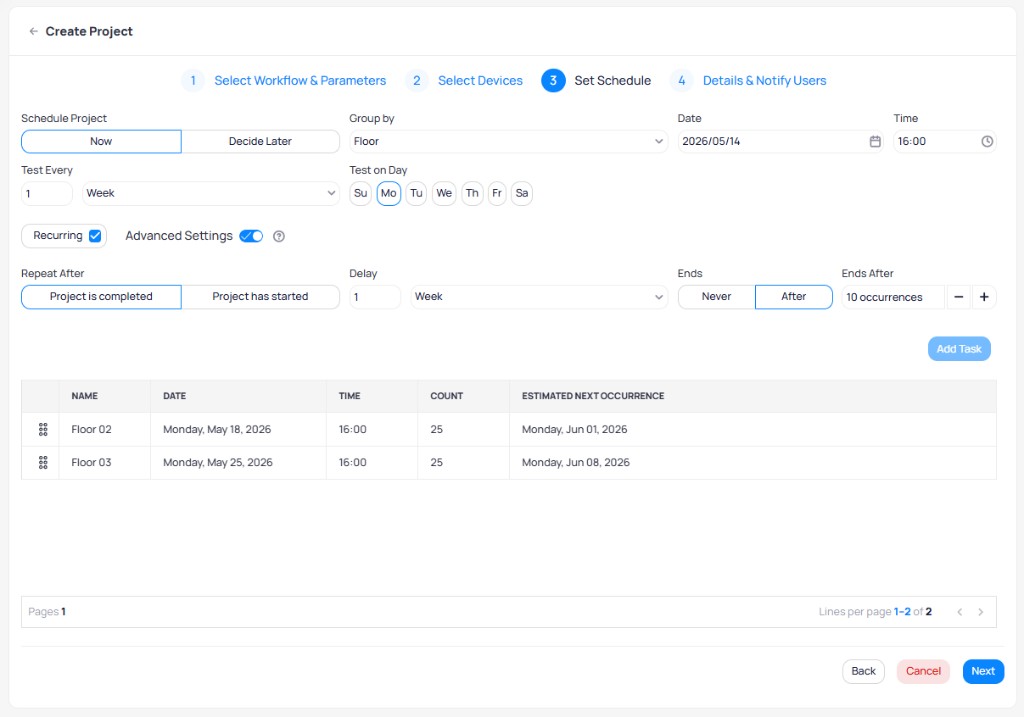Viewport: 1024px width, 717px height.
Task: Open the Test Every Week dropdown
Action: click(x=210, y=193)
